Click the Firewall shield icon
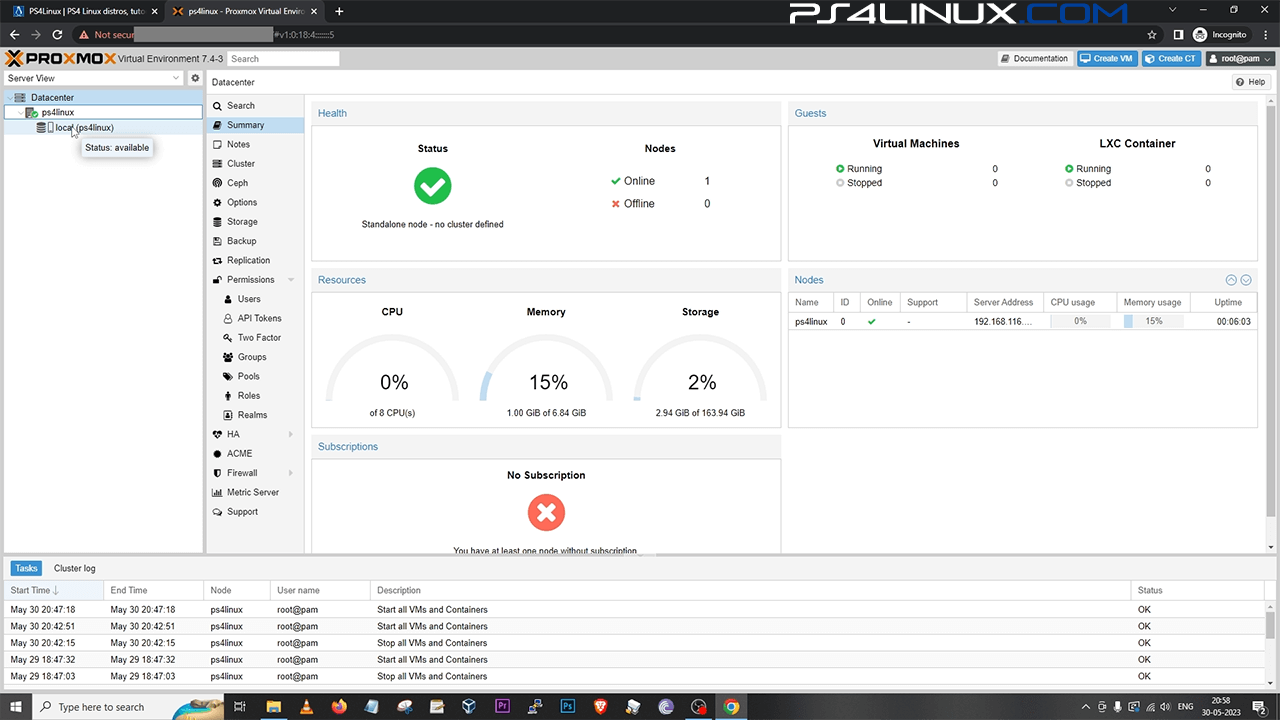The height and width of the screenshot is (720, 1280). [x=217, y=473]
